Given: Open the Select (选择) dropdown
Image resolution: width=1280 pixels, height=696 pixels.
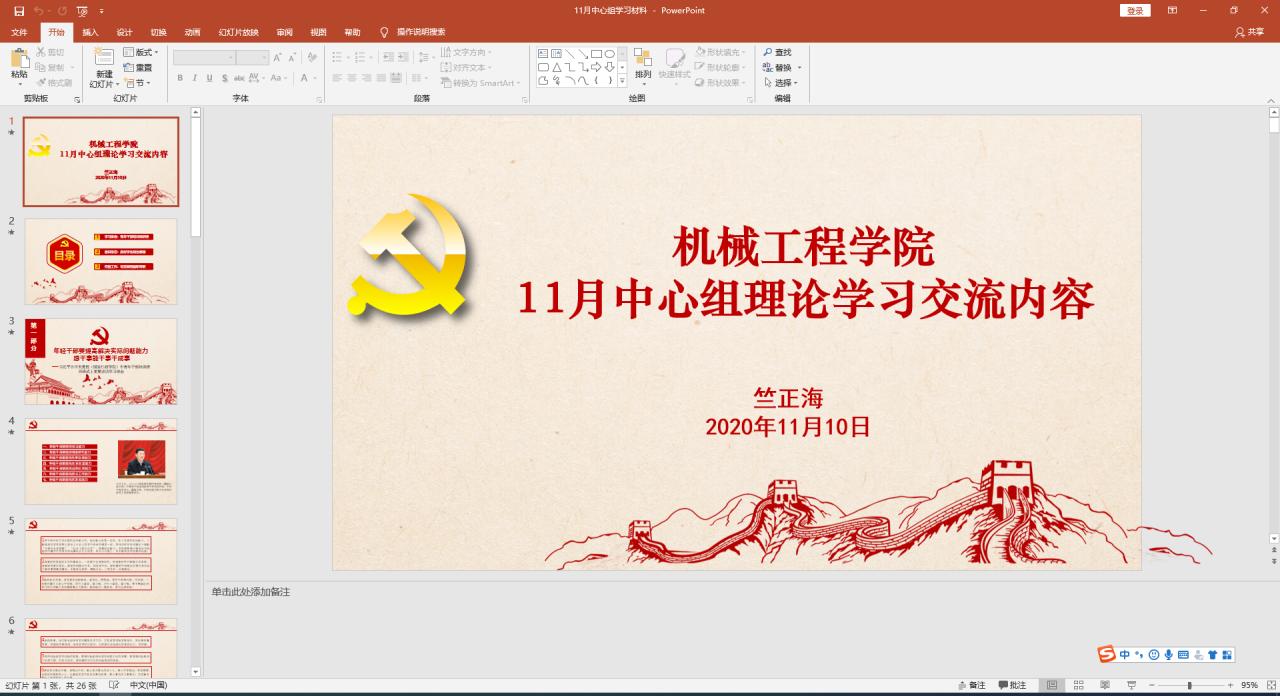Looking at the screenshot, I should pos(781,83).
